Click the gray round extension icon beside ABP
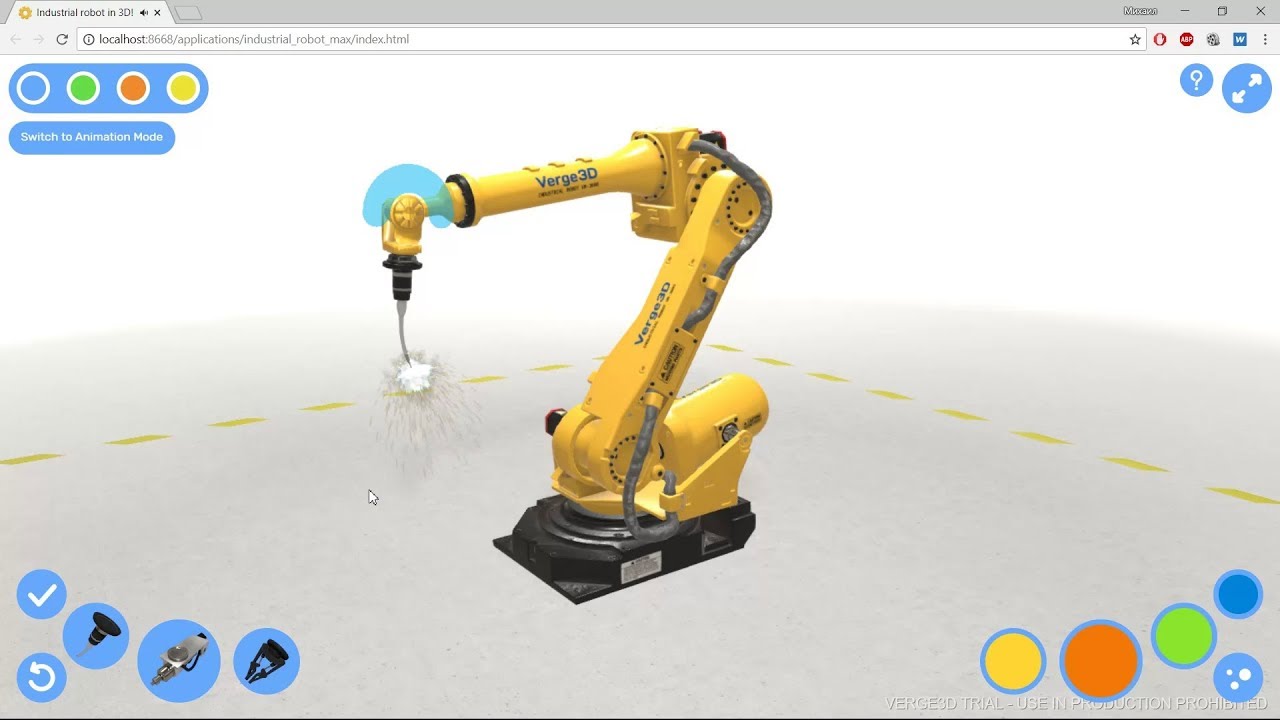This screenshot has height=720, width=1280. coord(1213,39)
